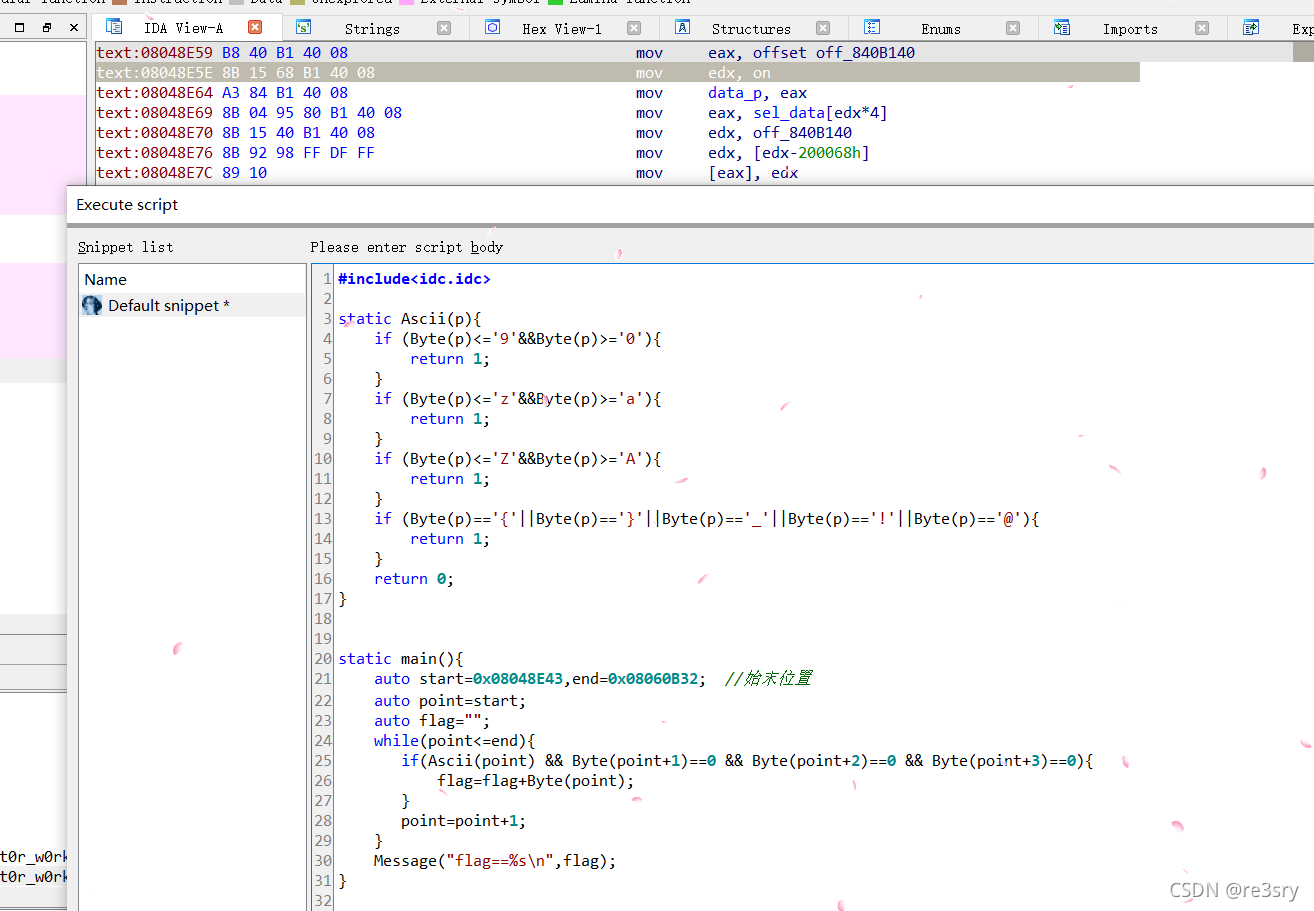
Task: Switch to the Hex View-1 tab
Action: [562, 27]
